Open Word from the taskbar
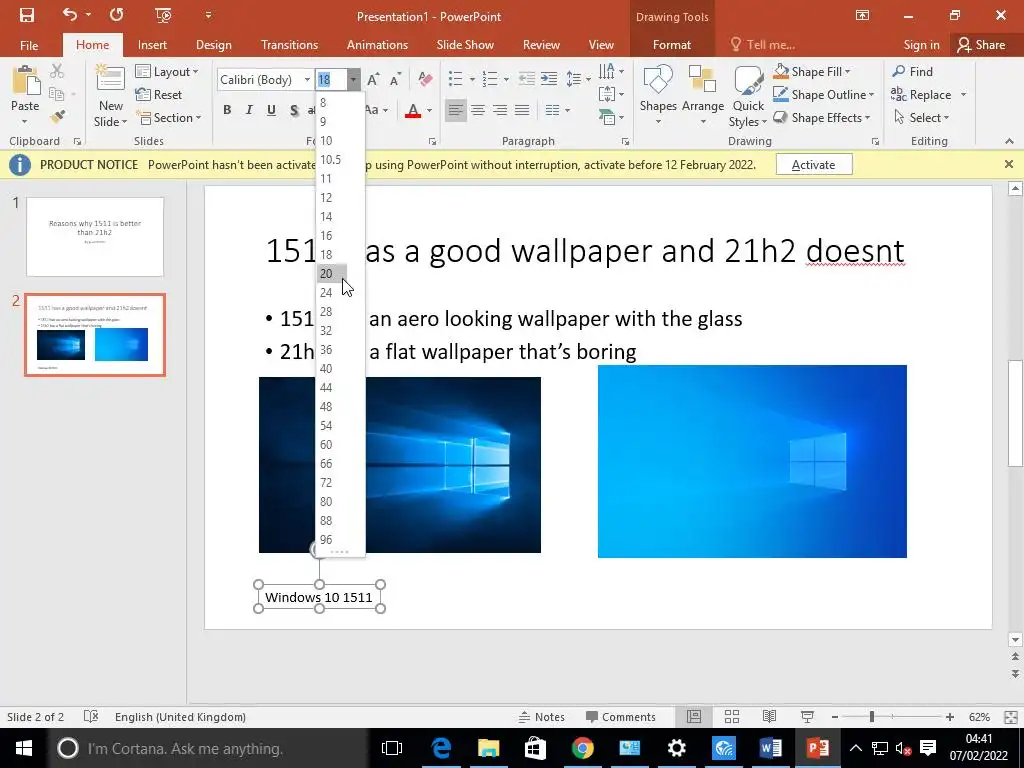Image resolution: width=1024 pixels, height=768 pixels. coord(771,748)
